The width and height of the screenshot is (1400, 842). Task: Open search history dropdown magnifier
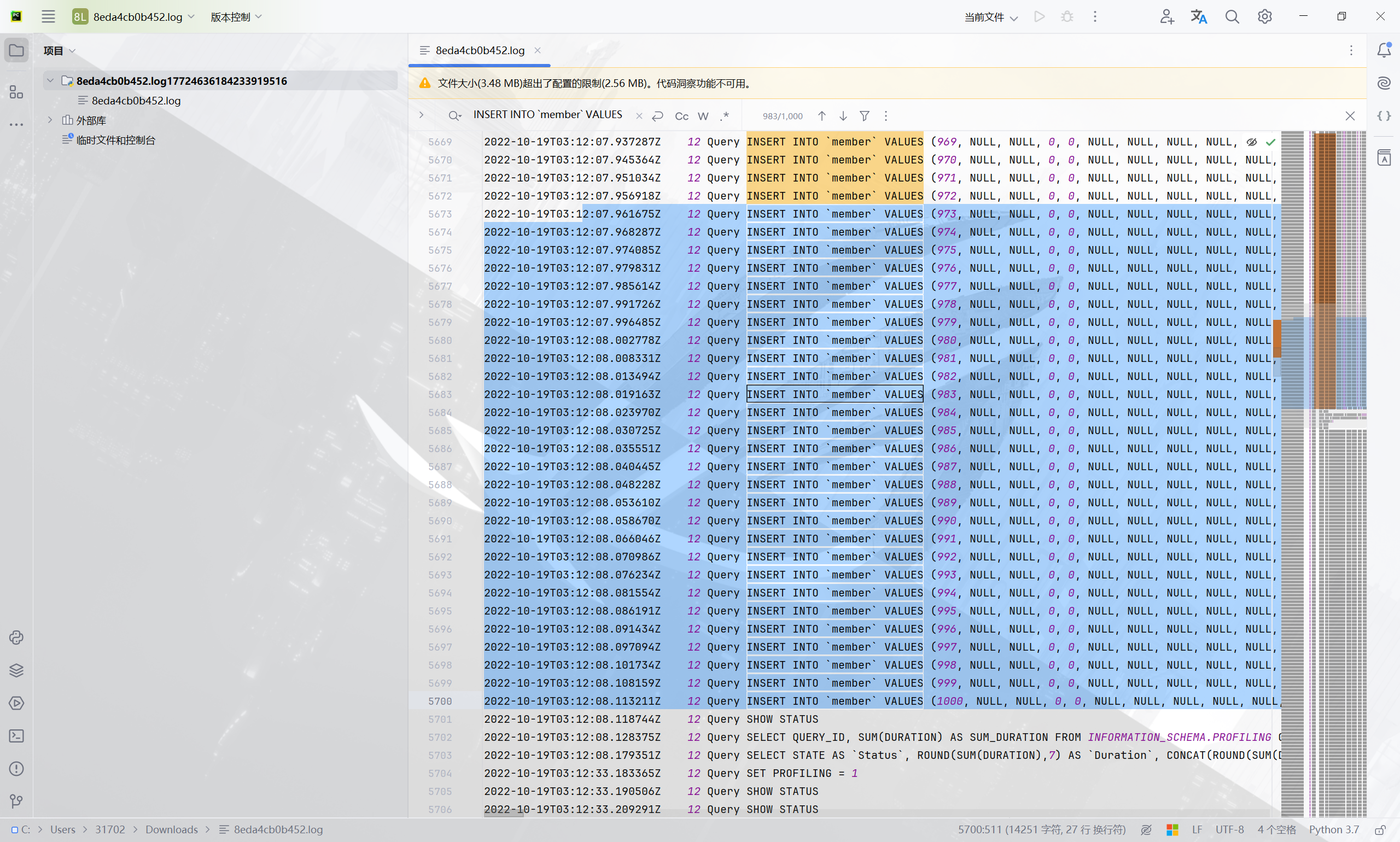(454, 116)
